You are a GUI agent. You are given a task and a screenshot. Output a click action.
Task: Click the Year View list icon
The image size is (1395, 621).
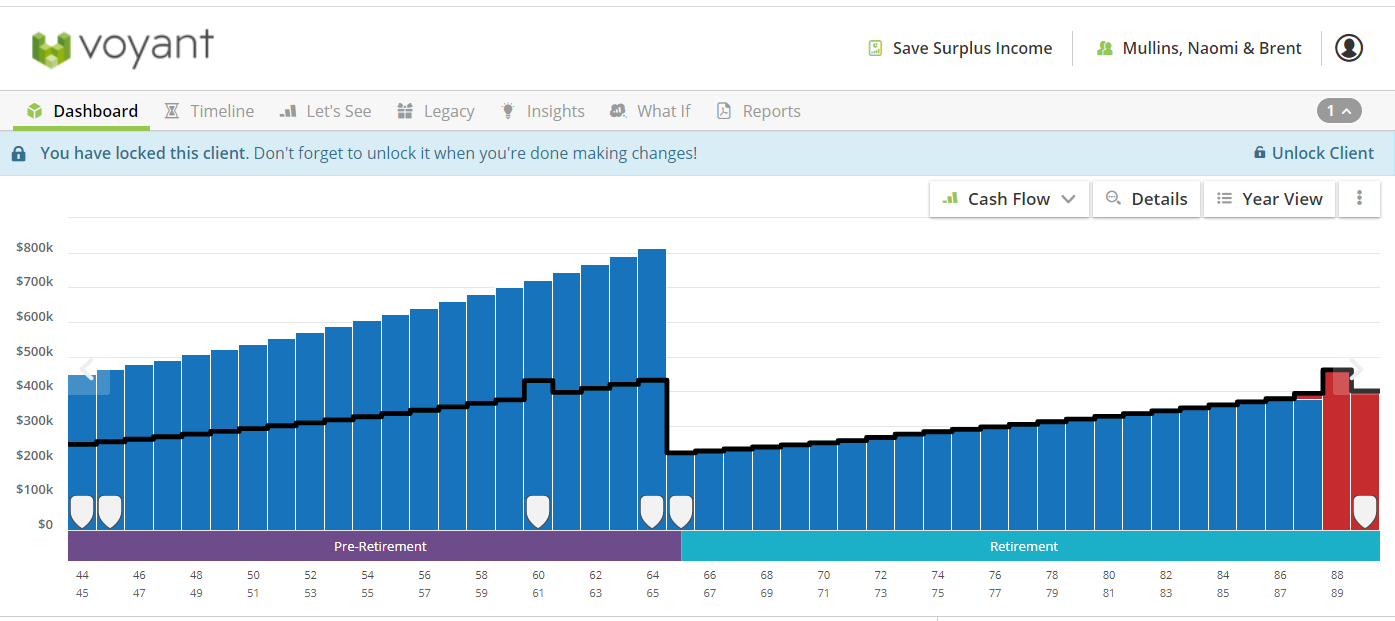[1224, 198]
